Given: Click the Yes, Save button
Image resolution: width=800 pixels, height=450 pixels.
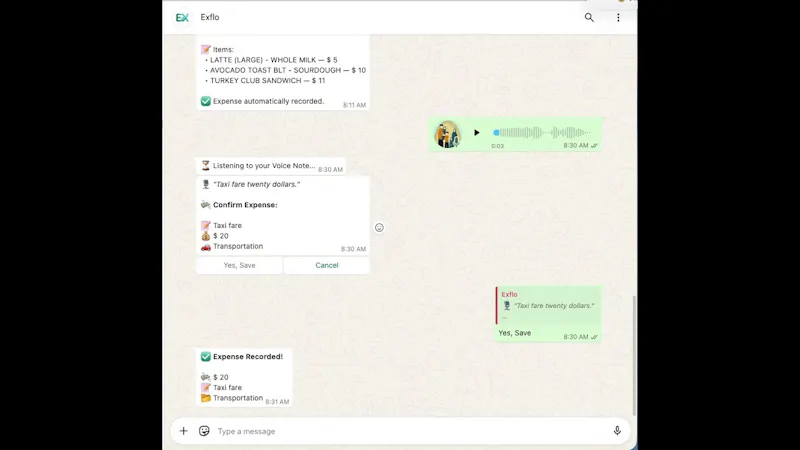Looking at the screenshot, I should tap(239, 265).
